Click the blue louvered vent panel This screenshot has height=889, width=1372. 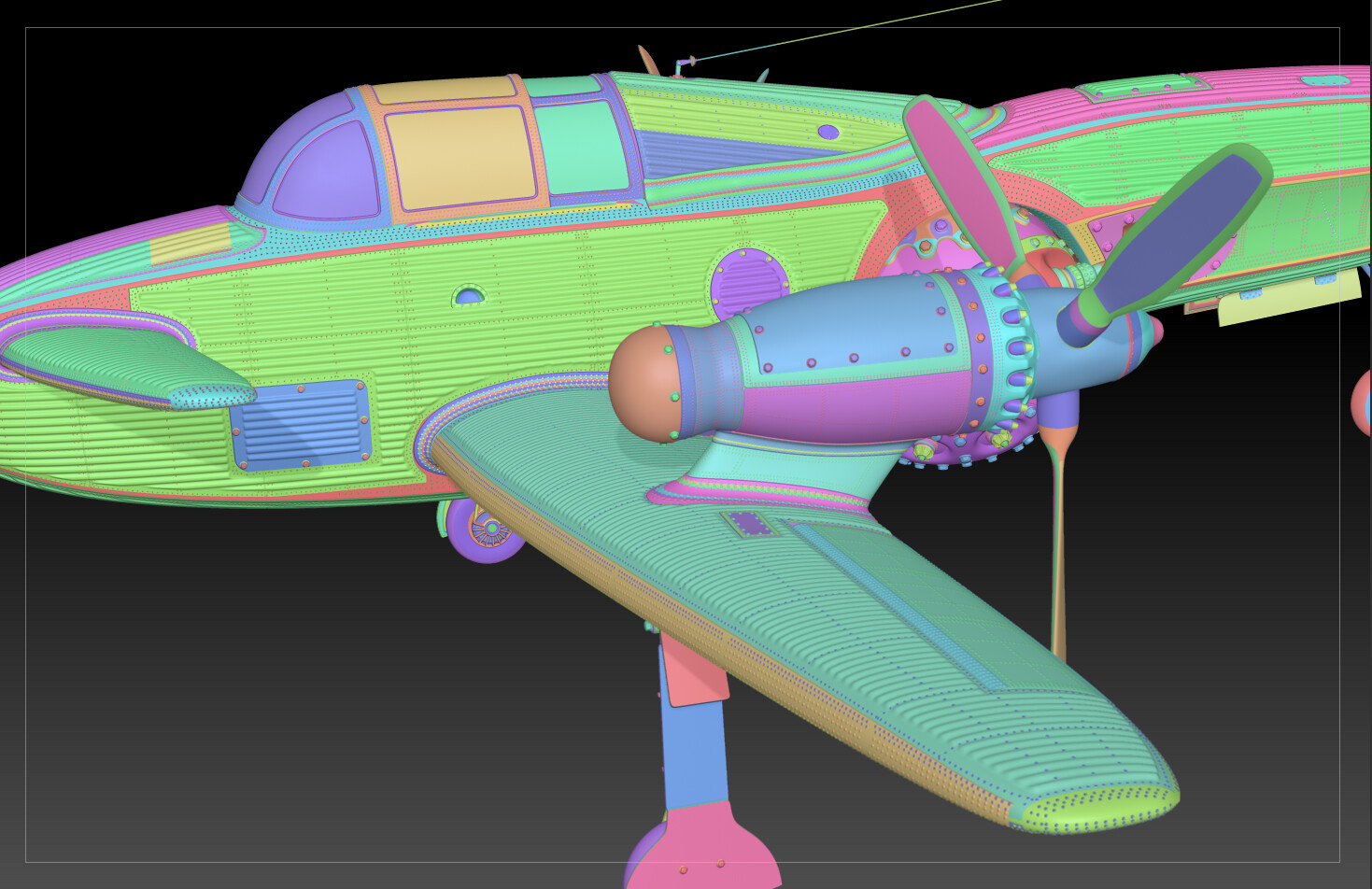[300, 424]
